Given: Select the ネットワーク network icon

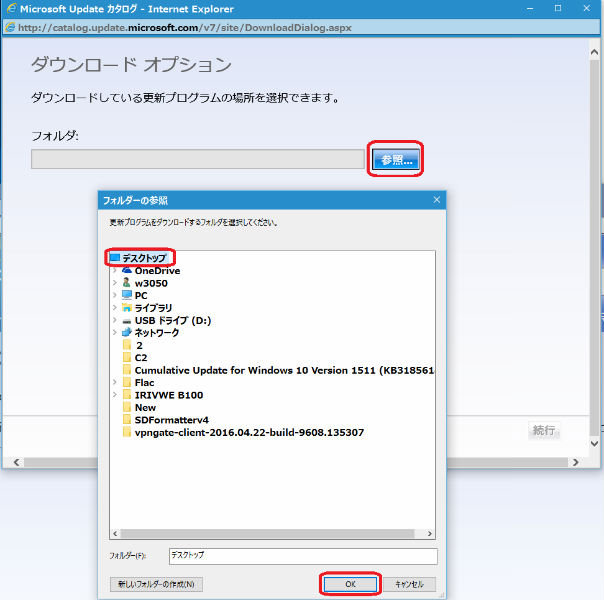Looking at the screenshot, I should [127, 332].
